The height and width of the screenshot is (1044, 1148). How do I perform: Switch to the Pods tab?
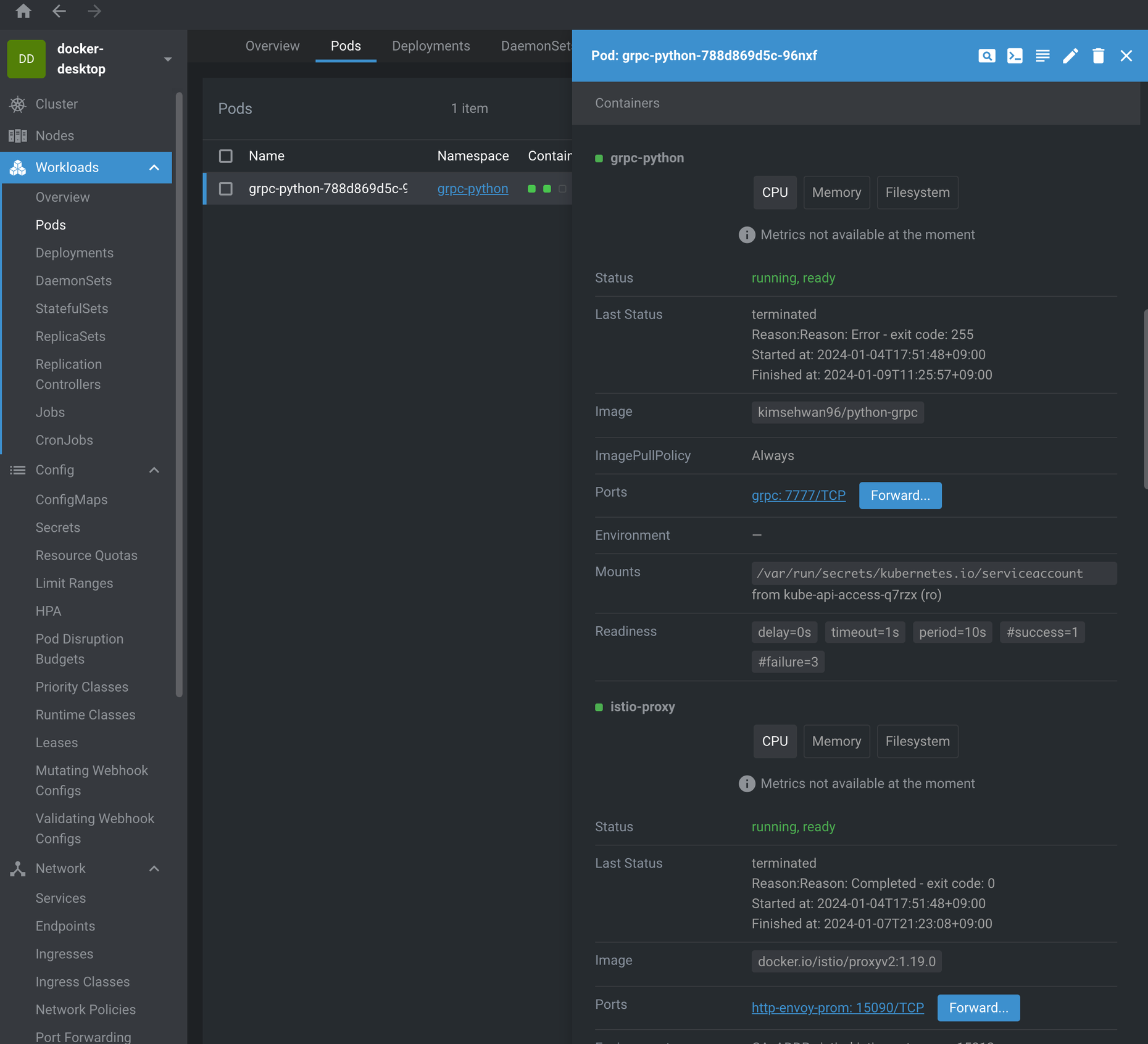click(346, 46)
